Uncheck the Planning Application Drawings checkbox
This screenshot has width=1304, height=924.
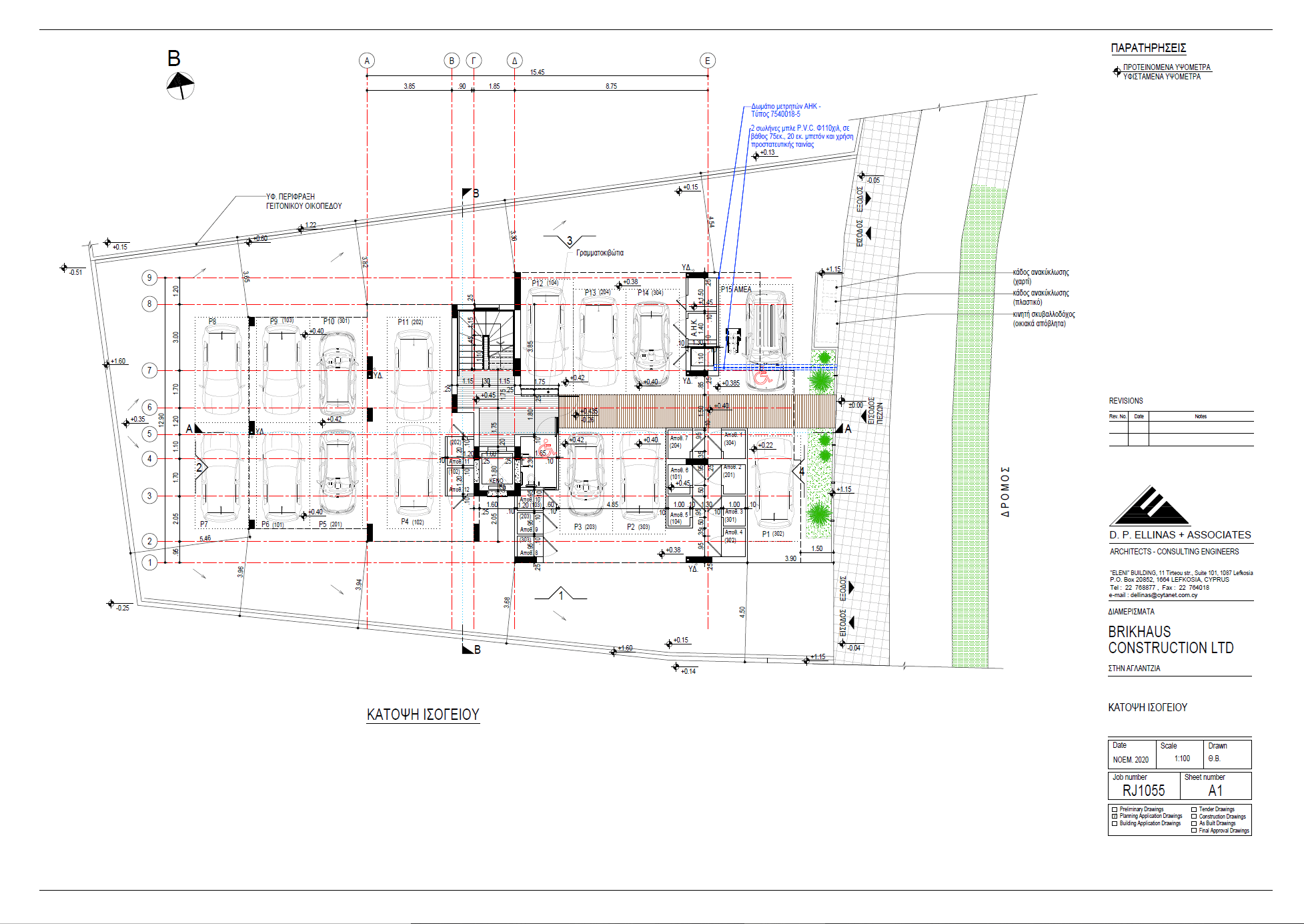1115,815
